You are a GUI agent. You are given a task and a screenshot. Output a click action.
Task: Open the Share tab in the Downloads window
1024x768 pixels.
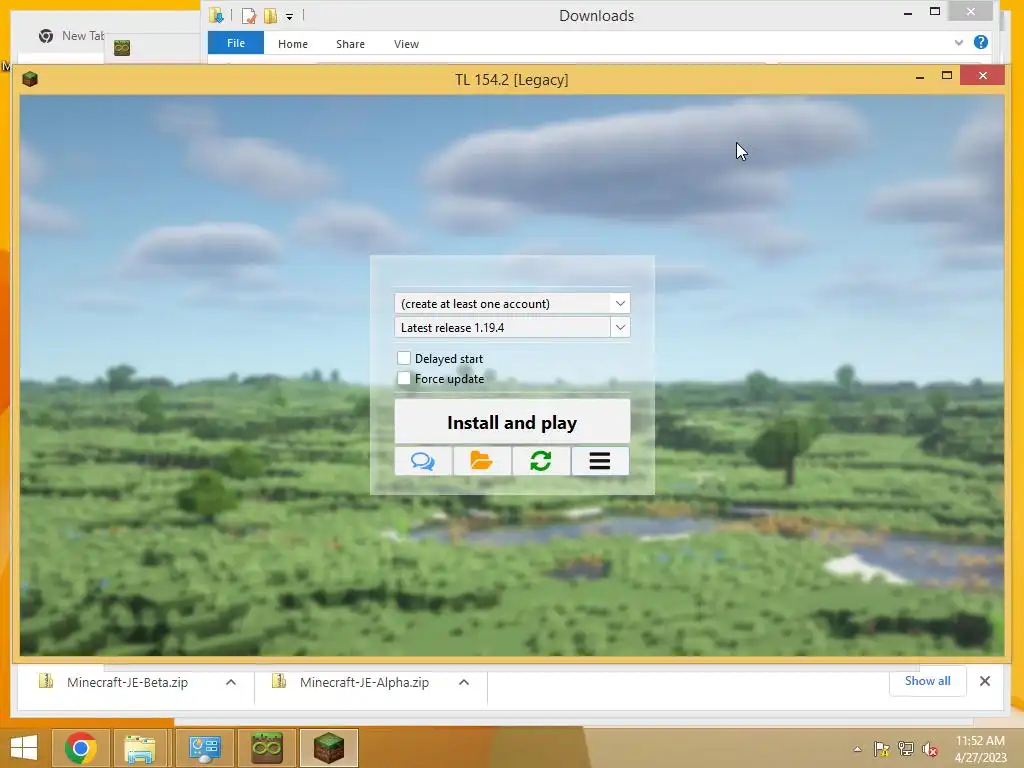350,44
